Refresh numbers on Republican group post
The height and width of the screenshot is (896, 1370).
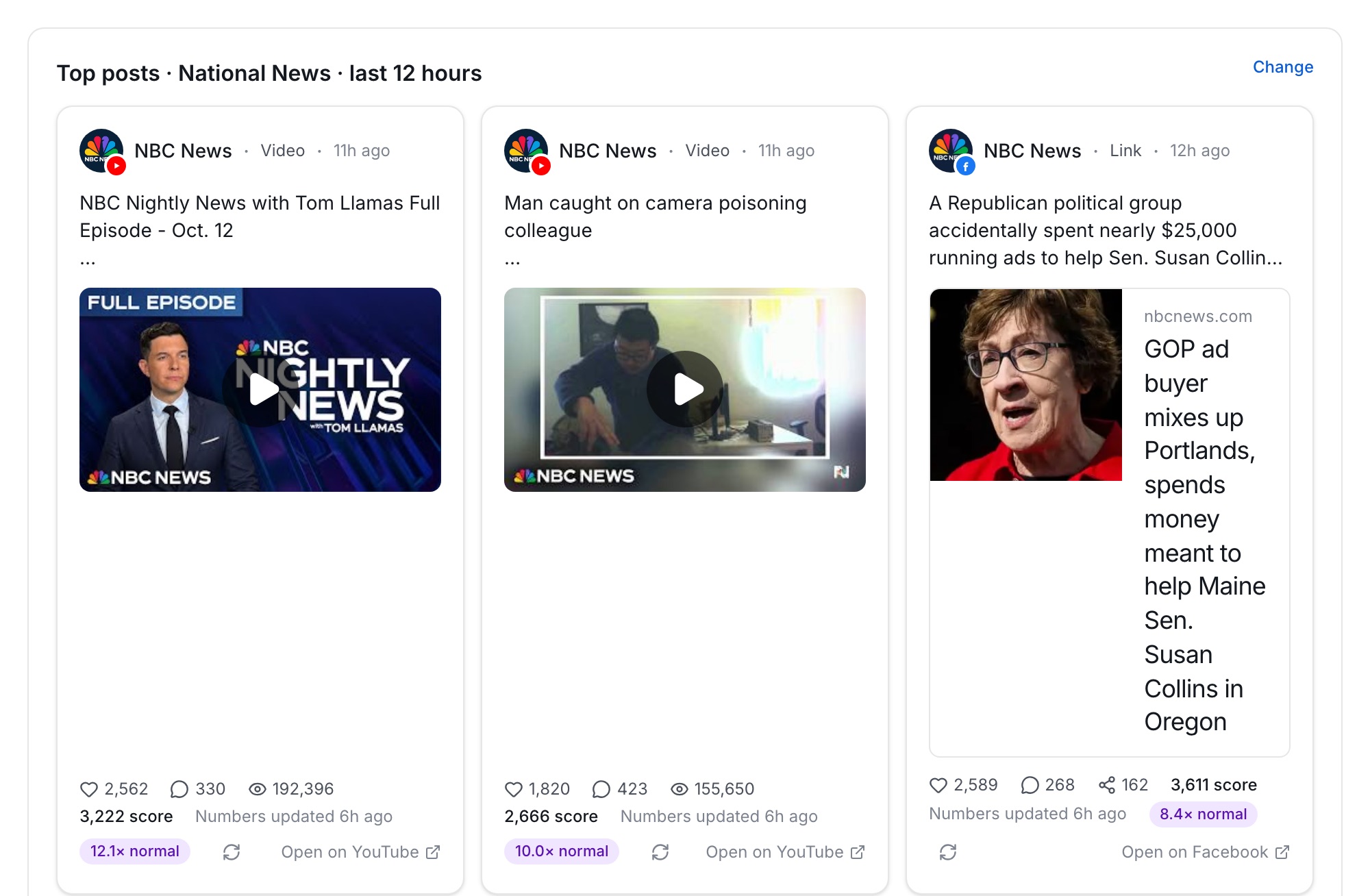pos(948,852)
